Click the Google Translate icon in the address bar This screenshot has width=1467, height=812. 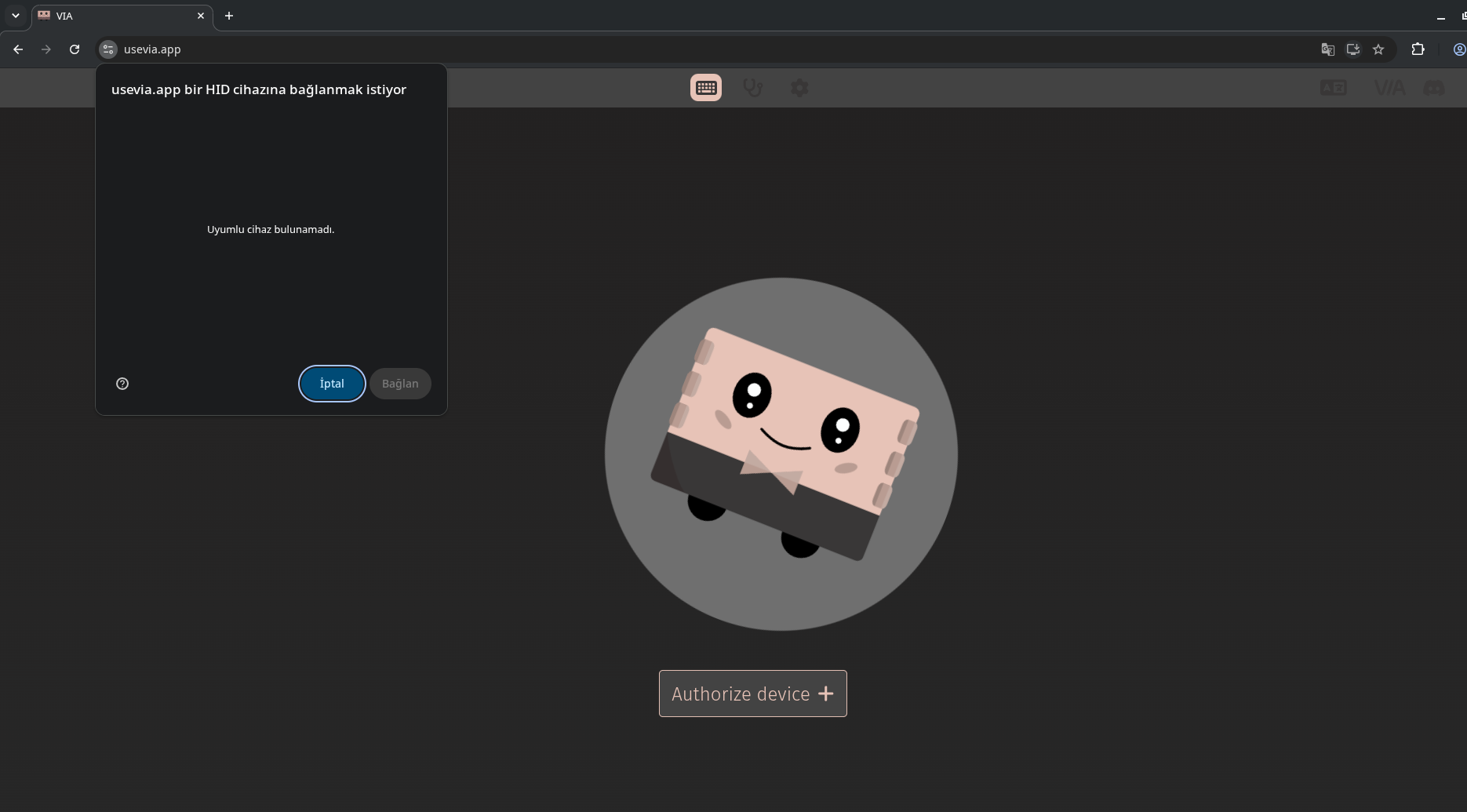1327,49
